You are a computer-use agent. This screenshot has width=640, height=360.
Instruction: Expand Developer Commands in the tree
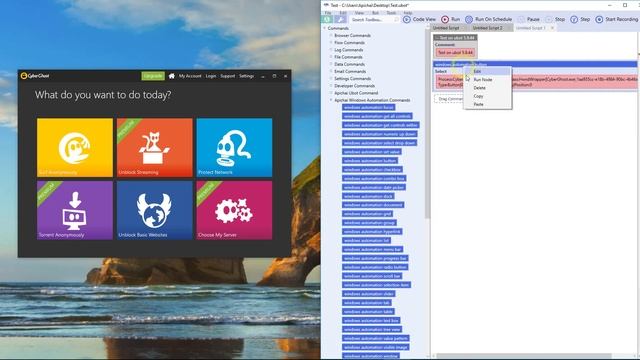coord(331,86)
